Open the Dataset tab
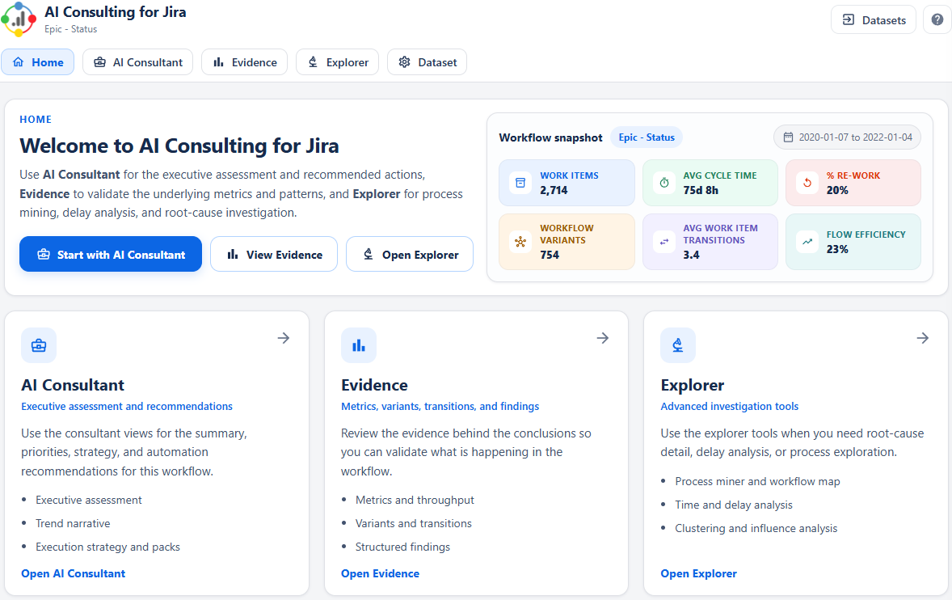 click(x=427, y=62)
